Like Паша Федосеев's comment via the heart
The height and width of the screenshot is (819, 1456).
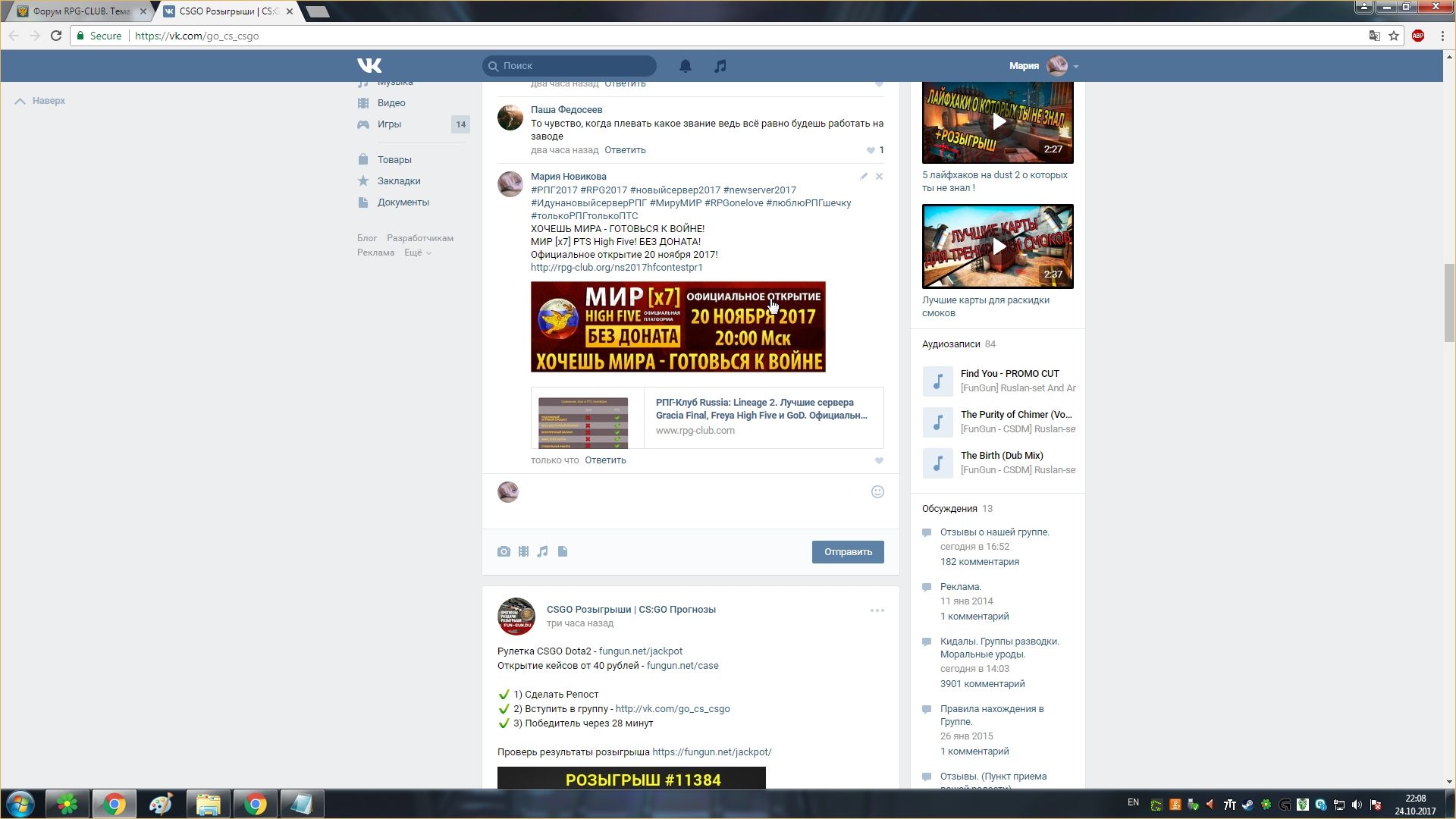pos(871,150)
